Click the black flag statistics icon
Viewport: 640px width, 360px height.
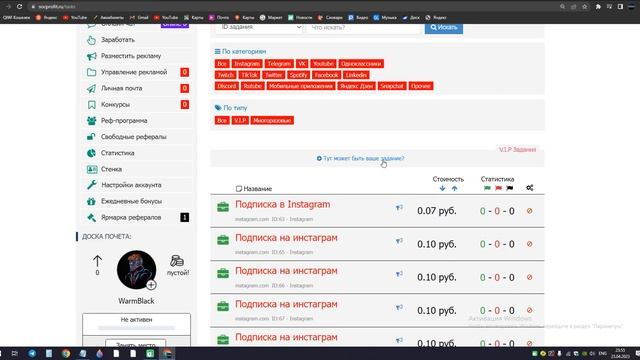510,188
